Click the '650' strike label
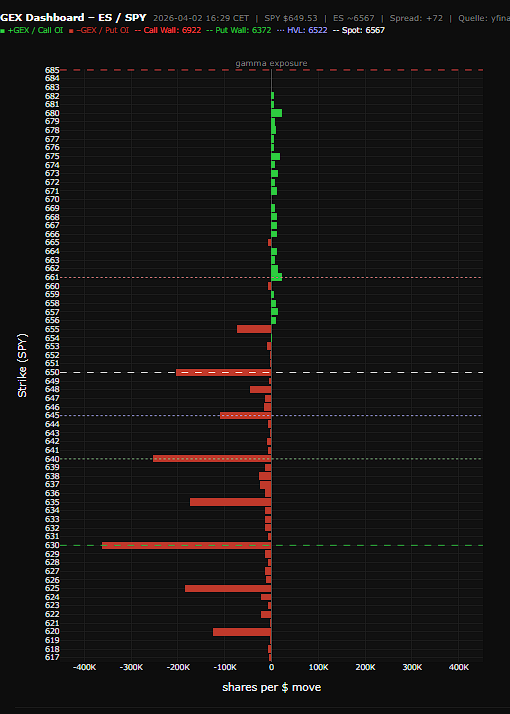The width and height of the screenshot is (510, 714). pos(52,372)
